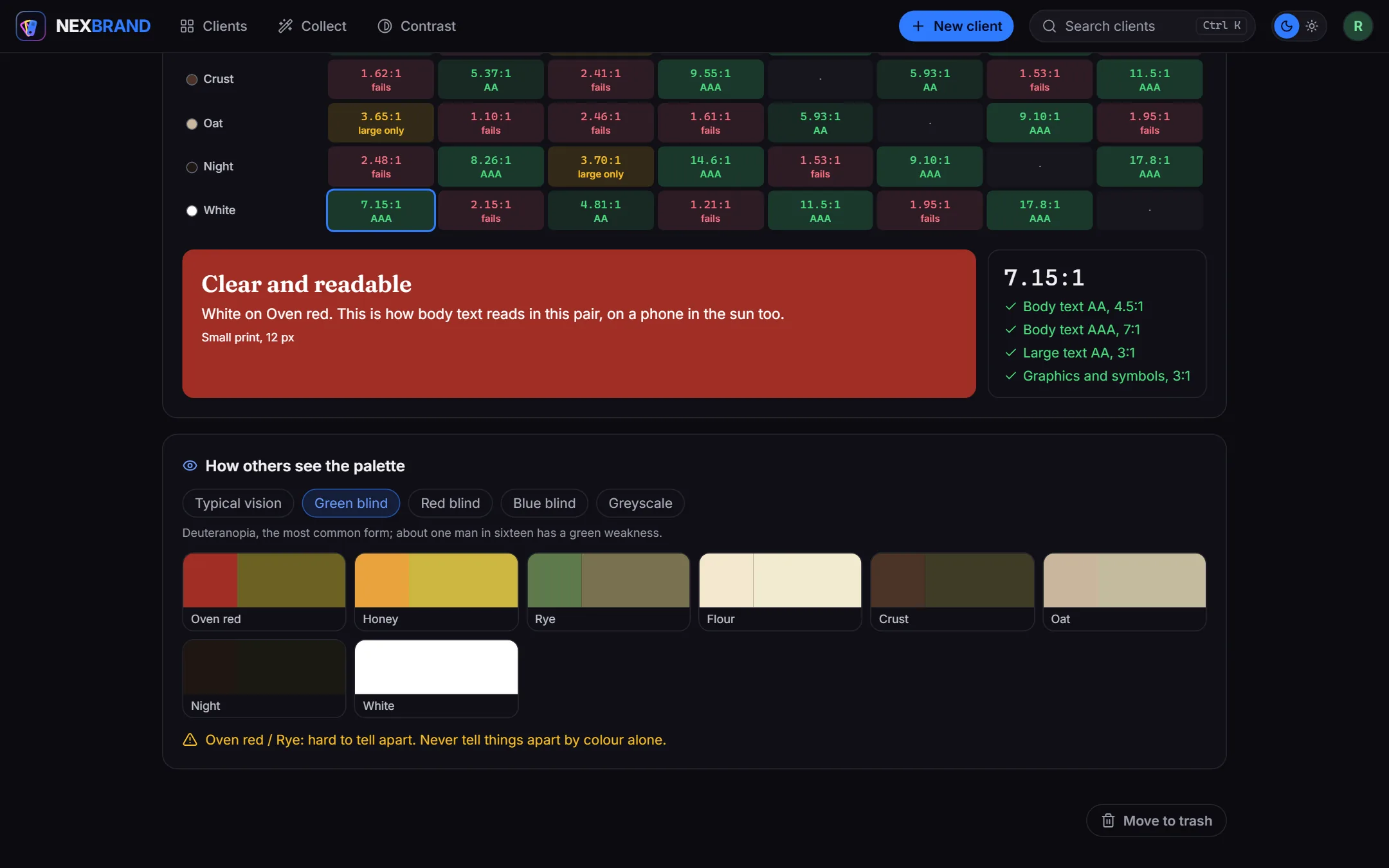Image resolution: width=1389 pixels, height=868 pixels.
Task: Select the 7.15:1 AAA contrast cell
Action: 381,210
